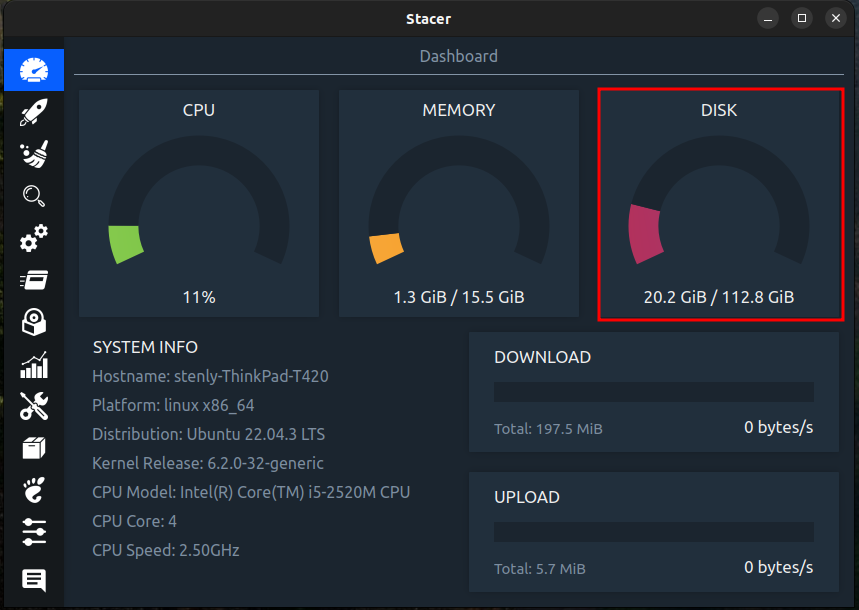The height and width of the screenshot is (610, 859).
Task: Close the Stacer window
Action: (836, 19)
